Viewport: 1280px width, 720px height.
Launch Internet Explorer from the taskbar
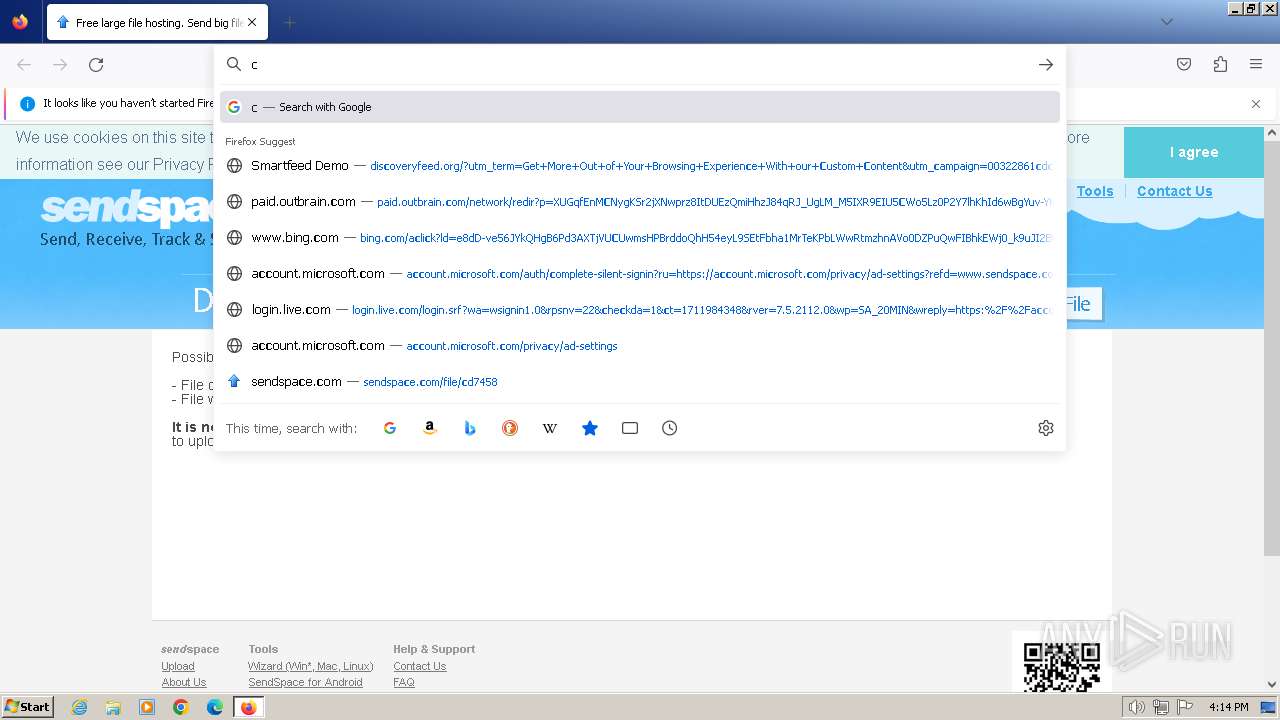[80, 707]
